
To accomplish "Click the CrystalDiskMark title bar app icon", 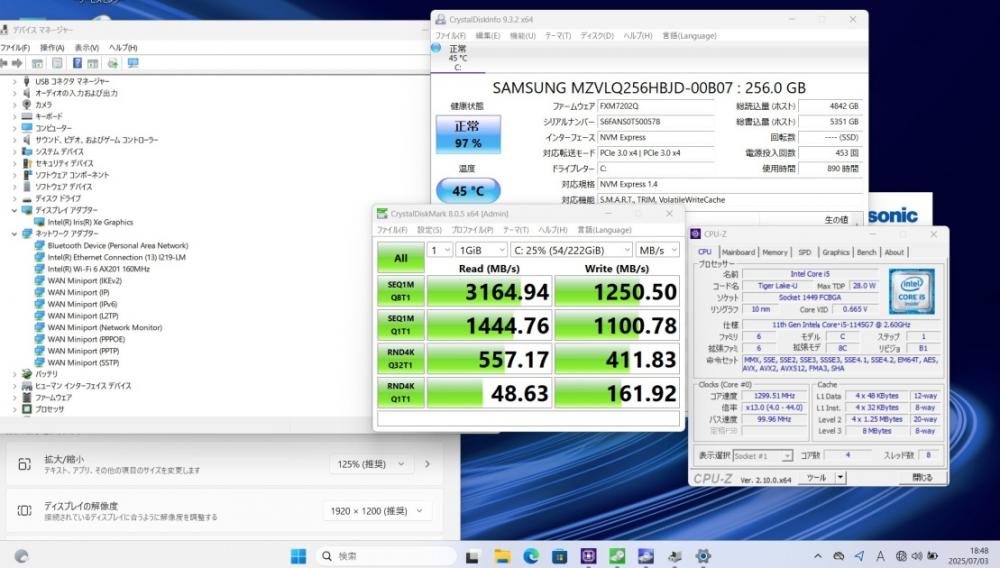I will [x=382, y=214].
